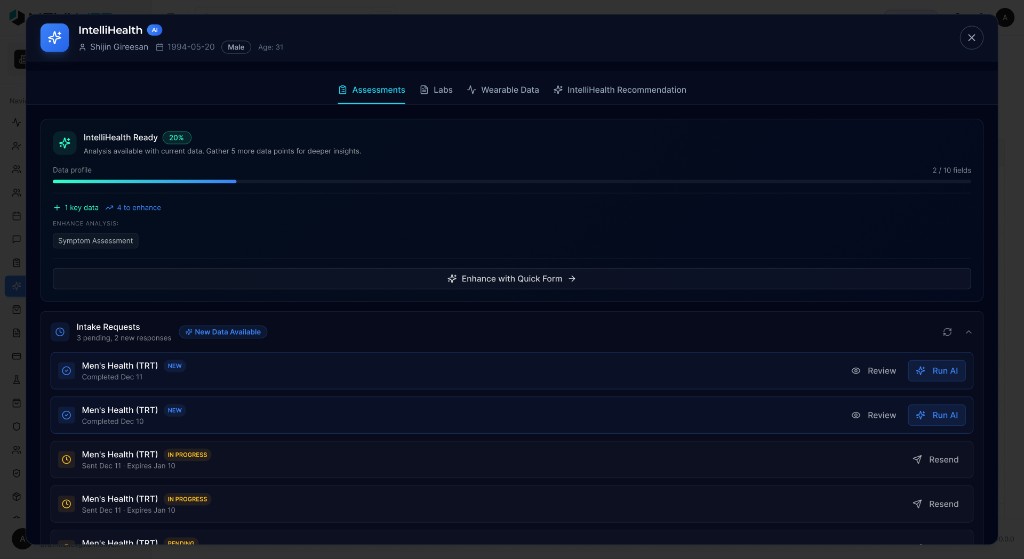Click 'Completed Dec 11' text
The width and height of the screenshot is (1024, 559).
click(x=112, y=377)
